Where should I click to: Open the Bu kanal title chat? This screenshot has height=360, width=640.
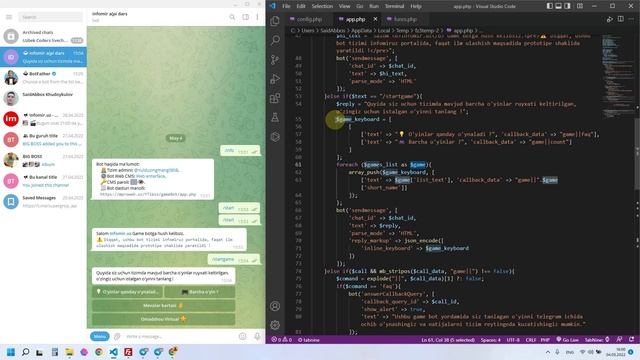43,181
